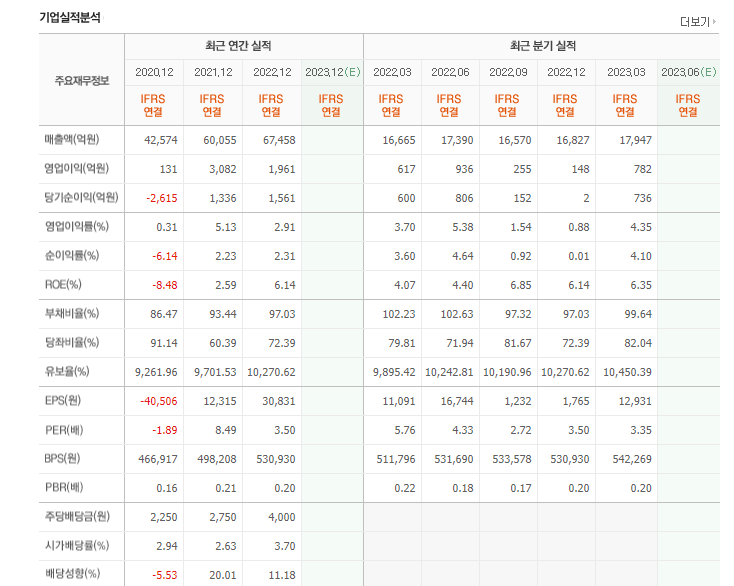Viewport: 734px width, 586px height.
Task: Select the 2023.03 BPS value 542,269
Action: point(632,460)
